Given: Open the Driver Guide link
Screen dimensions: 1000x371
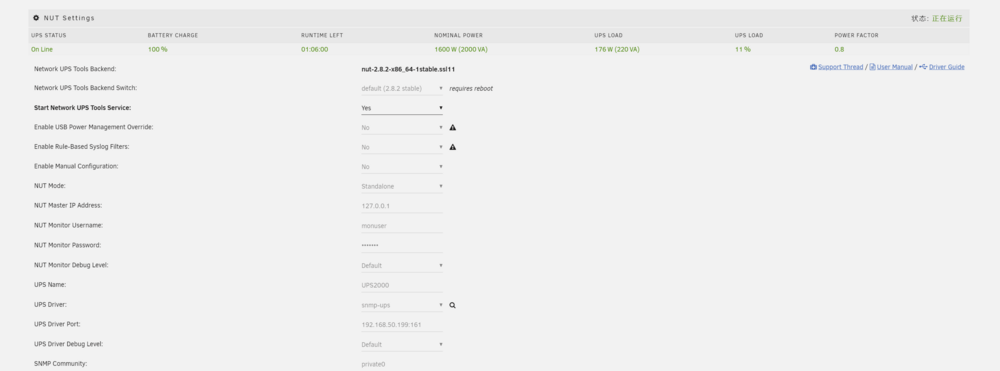Looking at the screenshot, I should (x=946, y=67).
